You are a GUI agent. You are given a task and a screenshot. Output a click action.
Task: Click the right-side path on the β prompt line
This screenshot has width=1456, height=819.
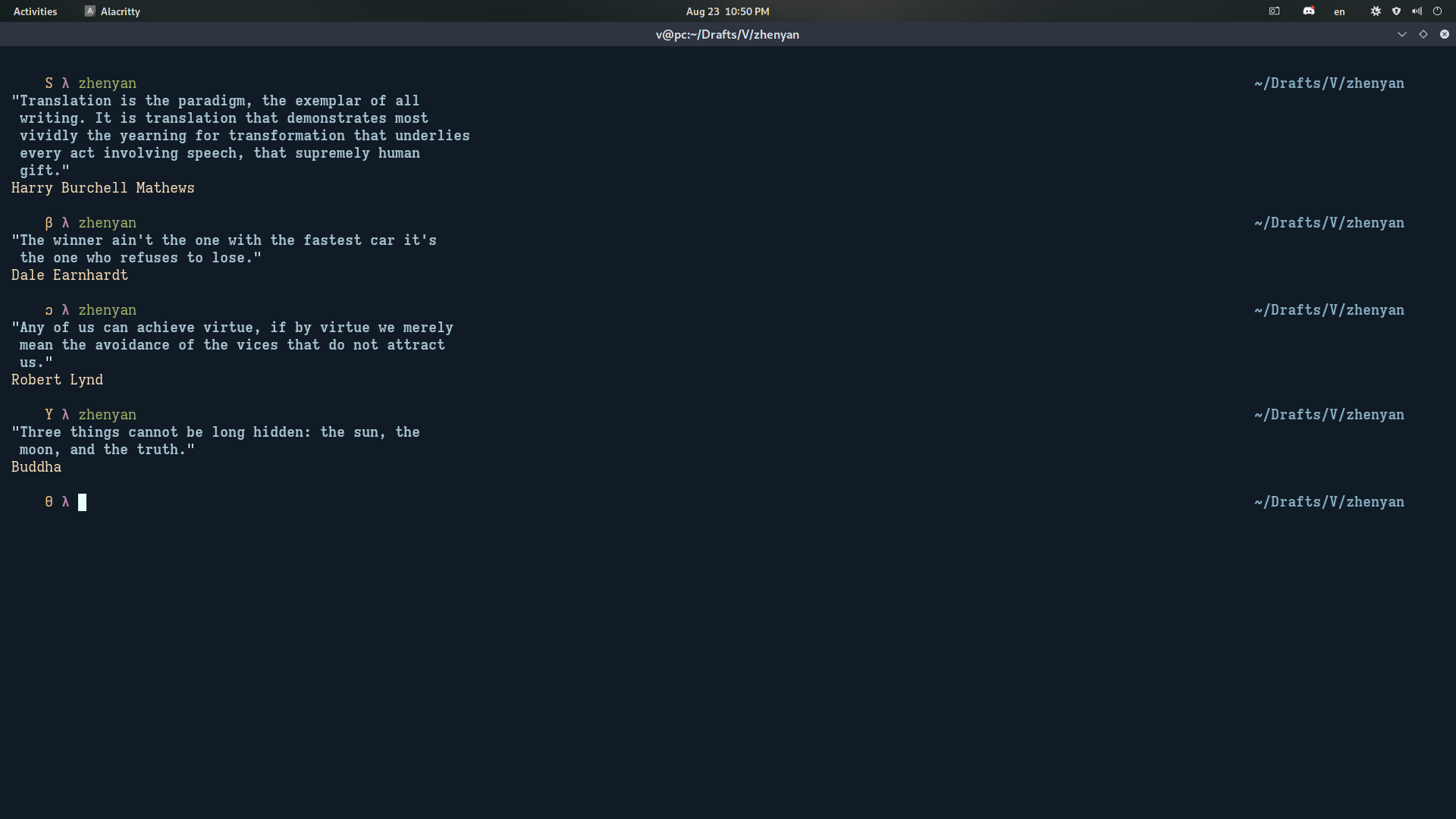pyautogui.click(x=1329, y=223)
